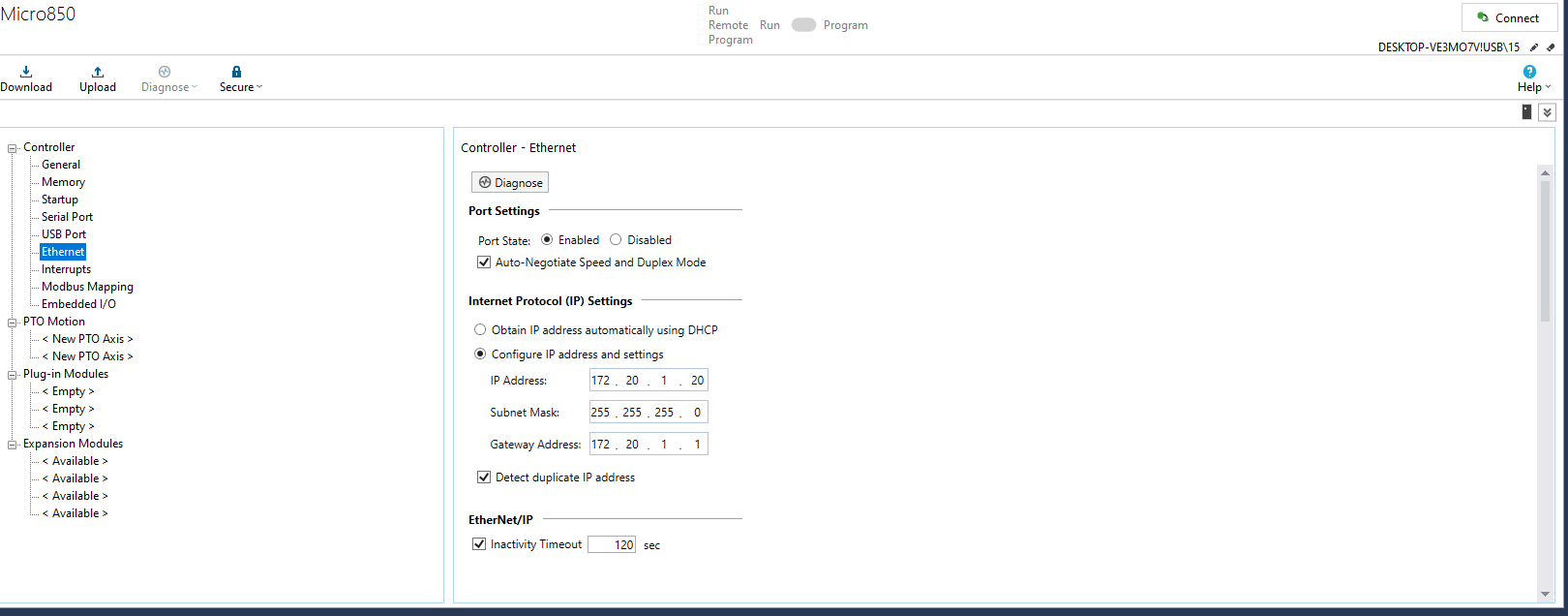Toggle Detect duplicate IP address checkbox
This screenshot has height=616, width=1568.
coord(484,477)
